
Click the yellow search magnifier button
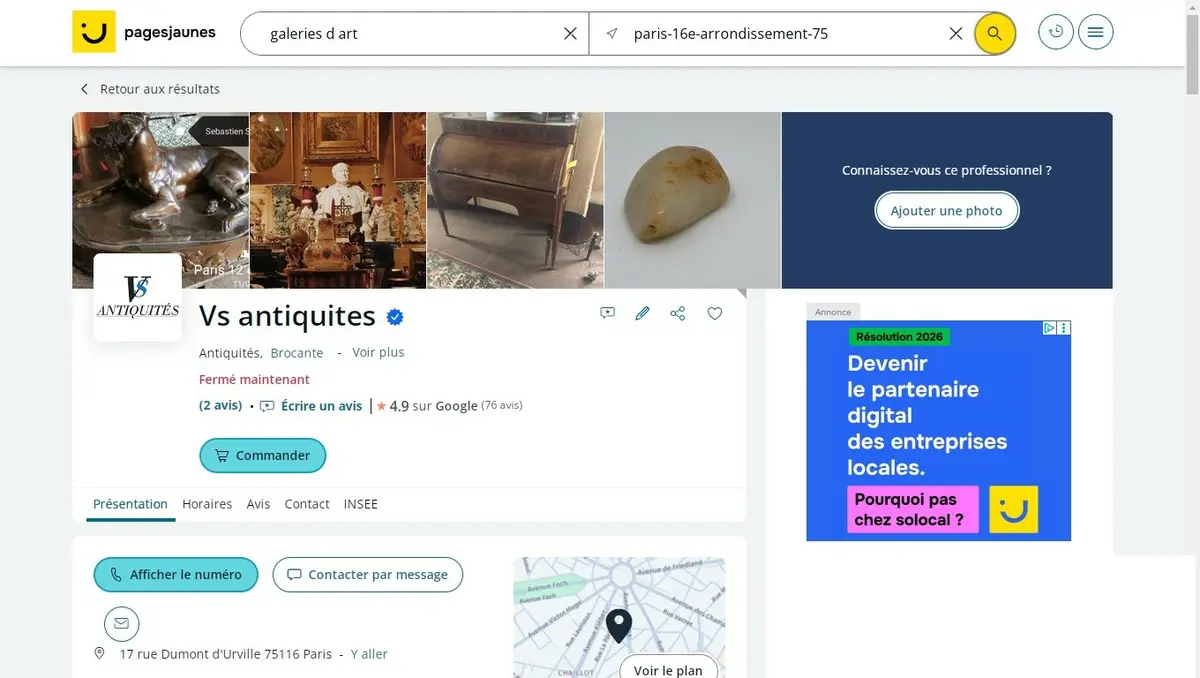(994, 33)
